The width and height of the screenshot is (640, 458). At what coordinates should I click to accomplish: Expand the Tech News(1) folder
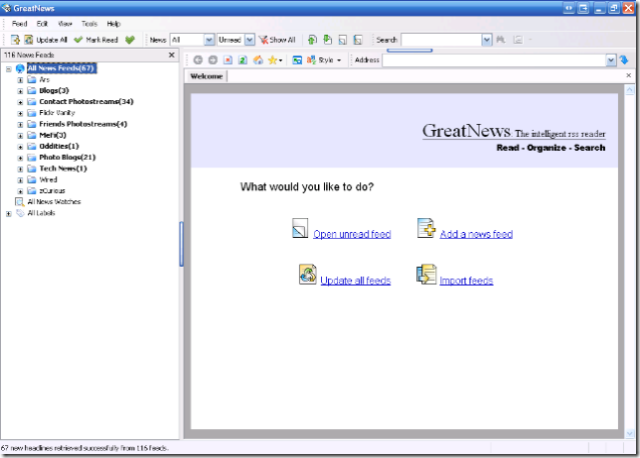point(20,169)
